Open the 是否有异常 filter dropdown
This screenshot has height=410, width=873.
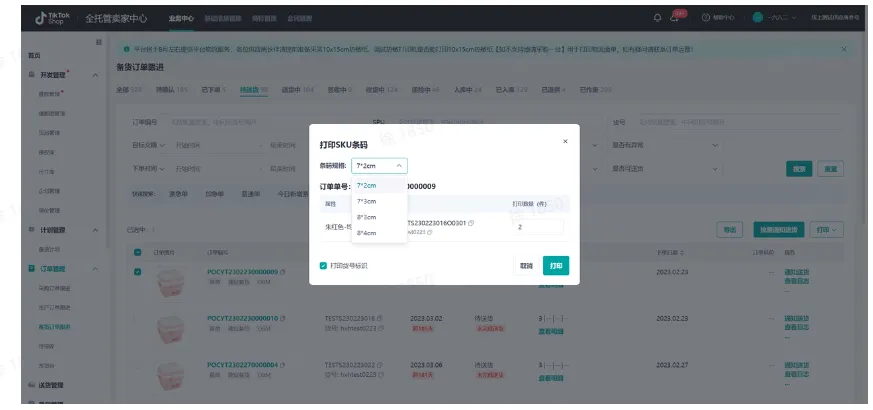click(x=665, y=145)
